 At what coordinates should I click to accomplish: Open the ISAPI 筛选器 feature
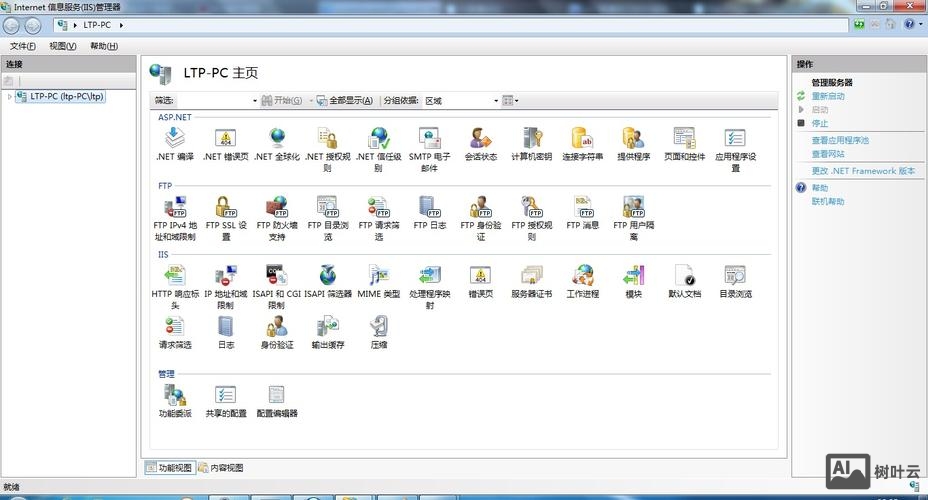point(328,282)
